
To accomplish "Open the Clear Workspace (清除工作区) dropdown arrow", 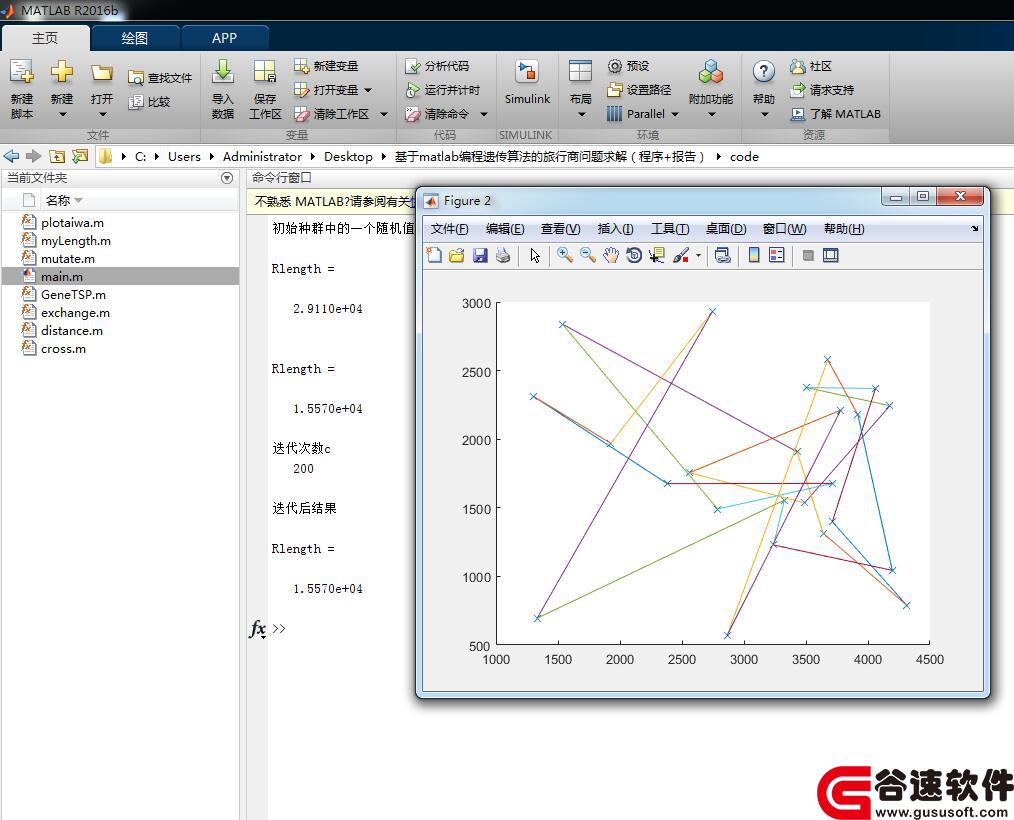I will point(384,114).
